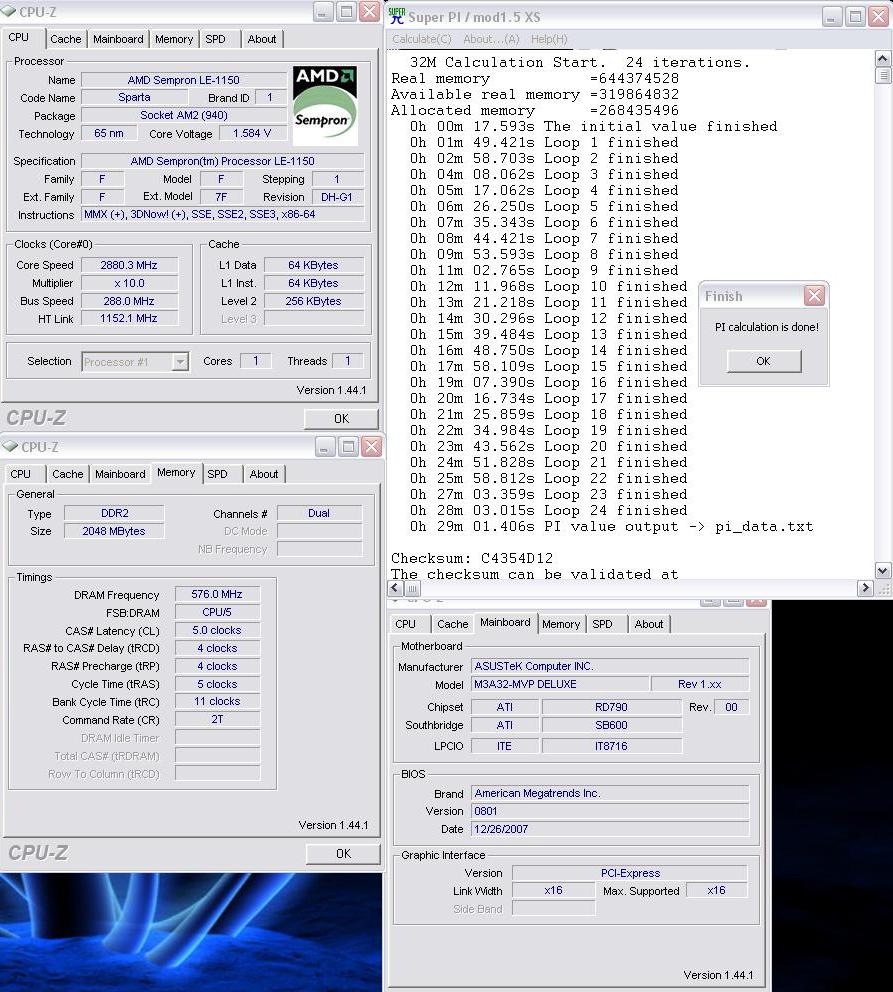Viewport: 893px width, 992px height.
Task: Click Super PI horizontal scroll left arrow
Action: [396, 588]
